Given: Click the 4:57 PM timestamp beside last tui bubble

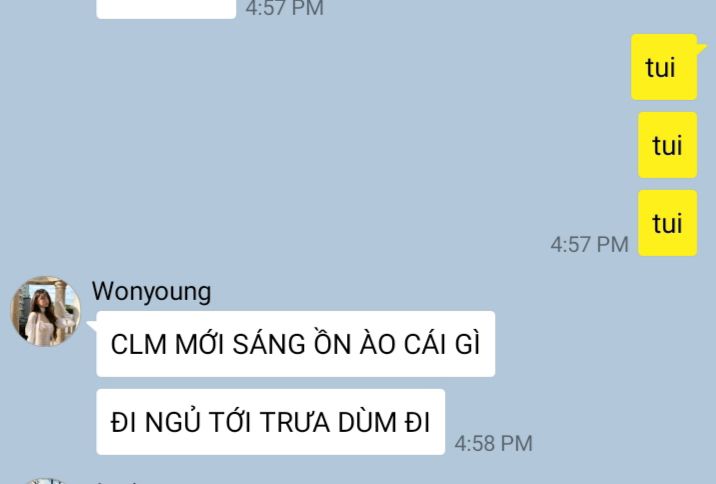Looking at the screenshot, I should [x=590, y=245].
